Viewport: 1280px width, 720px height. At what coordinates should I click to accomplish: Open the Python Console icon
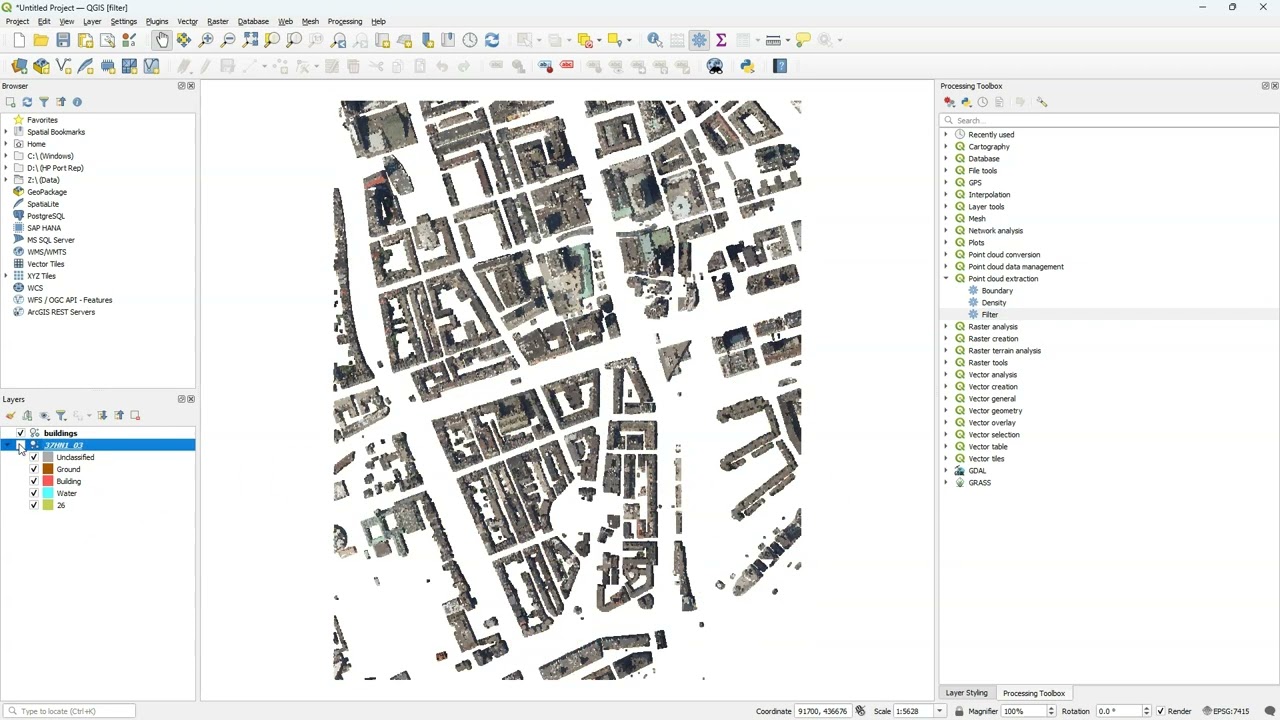coord(747,66)
